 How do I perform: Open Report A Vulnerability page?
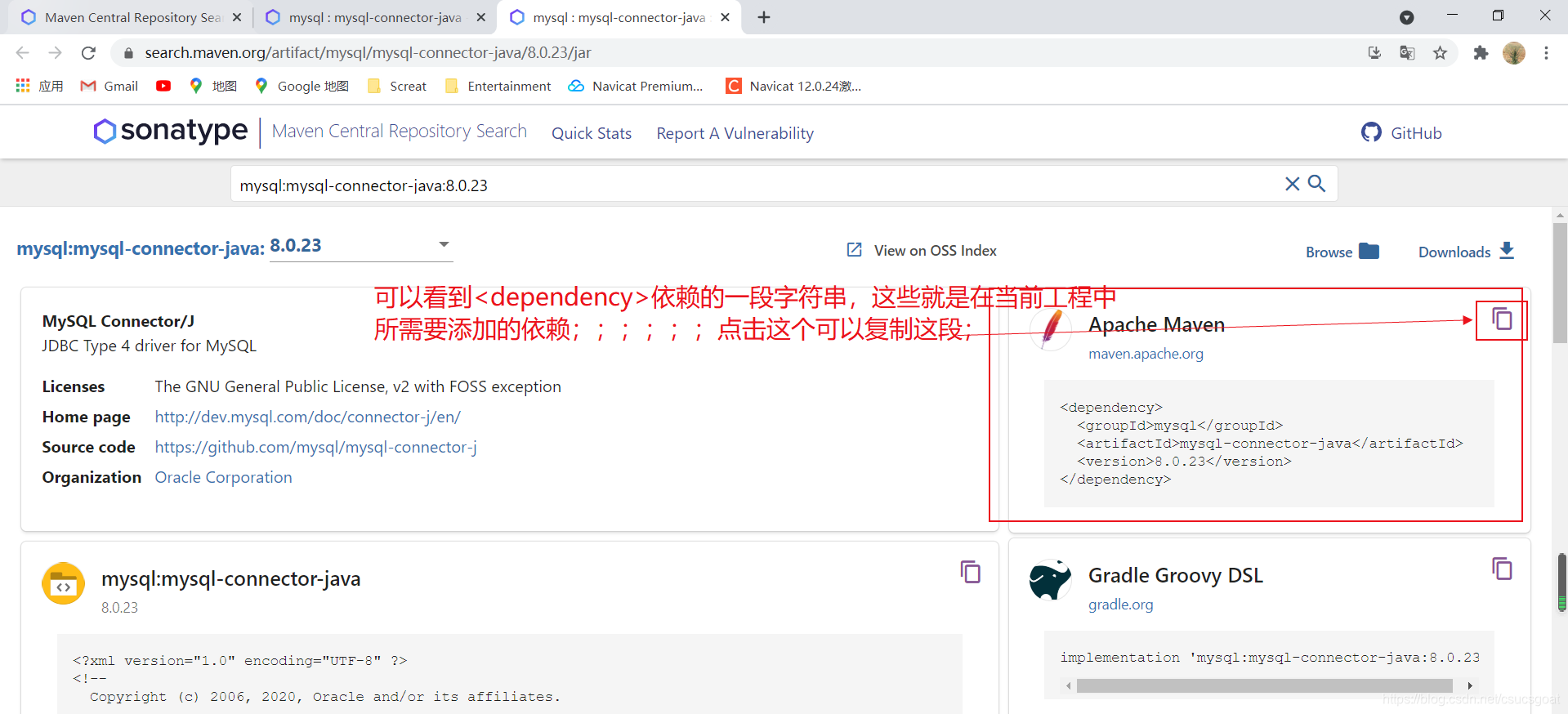coord(735,133)
